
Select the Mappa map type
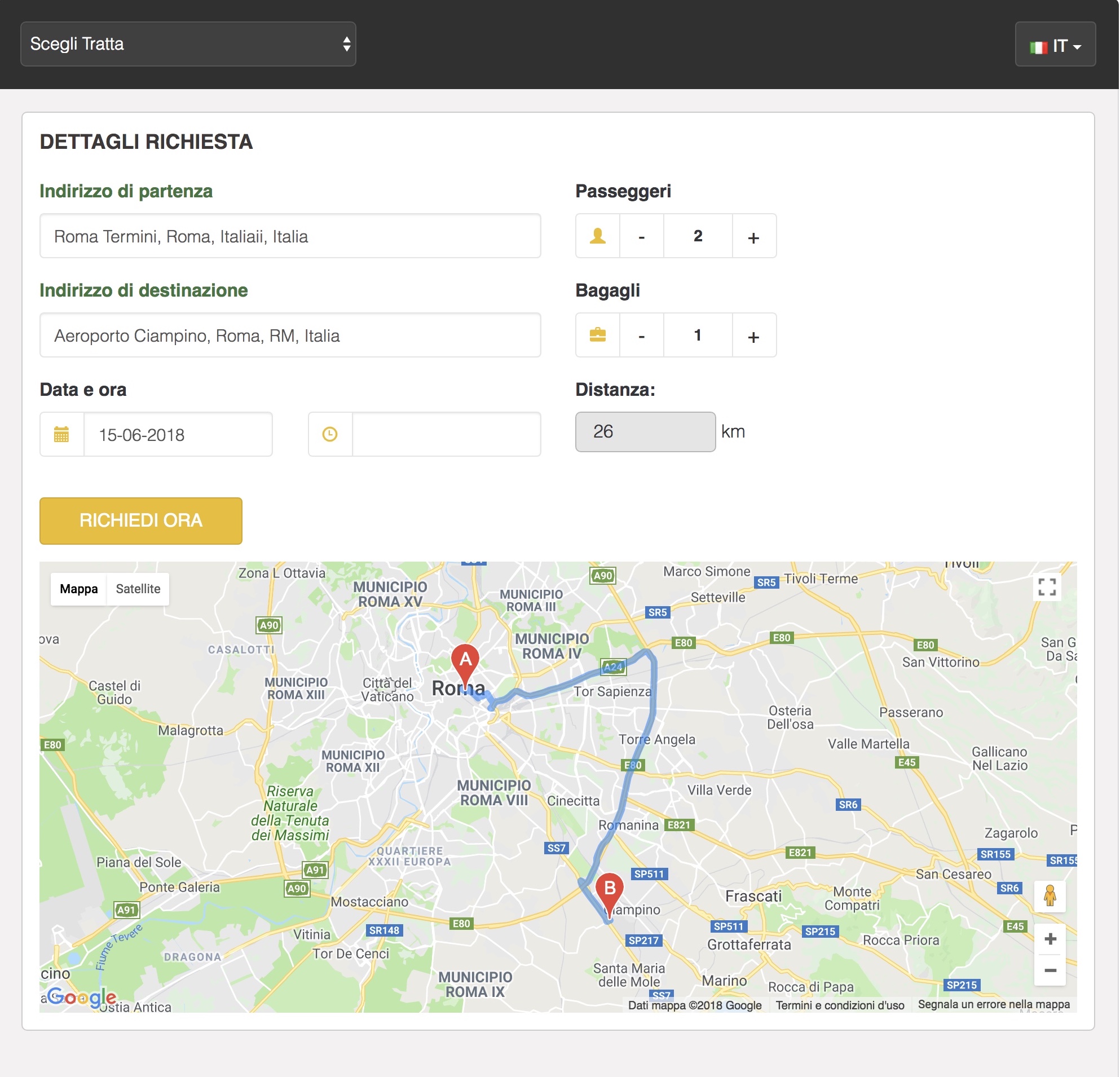point(79,589)
